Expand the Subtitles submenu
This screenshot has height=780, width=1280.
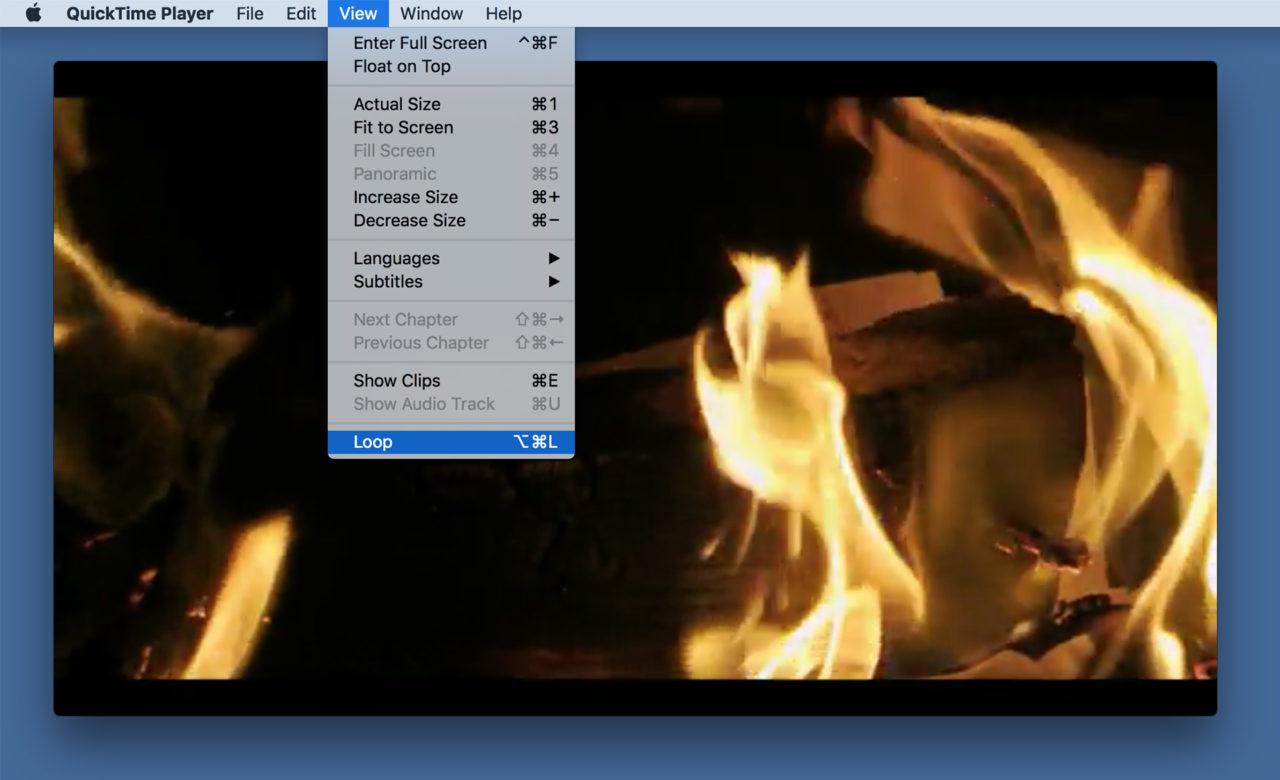point(451,281)
